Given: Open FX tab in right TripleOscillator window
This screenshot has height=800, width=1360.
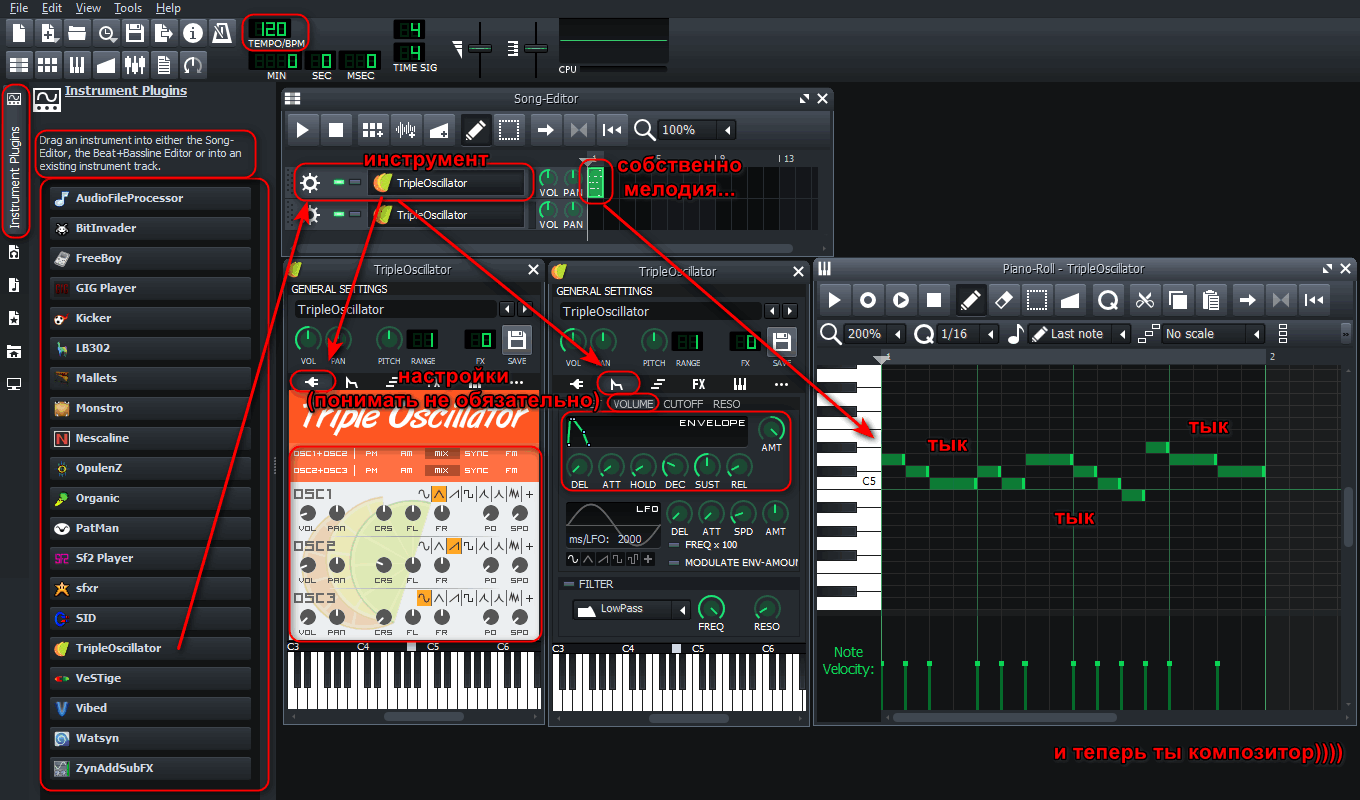Looking at the screenshot, I should click(x=698, y=384).
